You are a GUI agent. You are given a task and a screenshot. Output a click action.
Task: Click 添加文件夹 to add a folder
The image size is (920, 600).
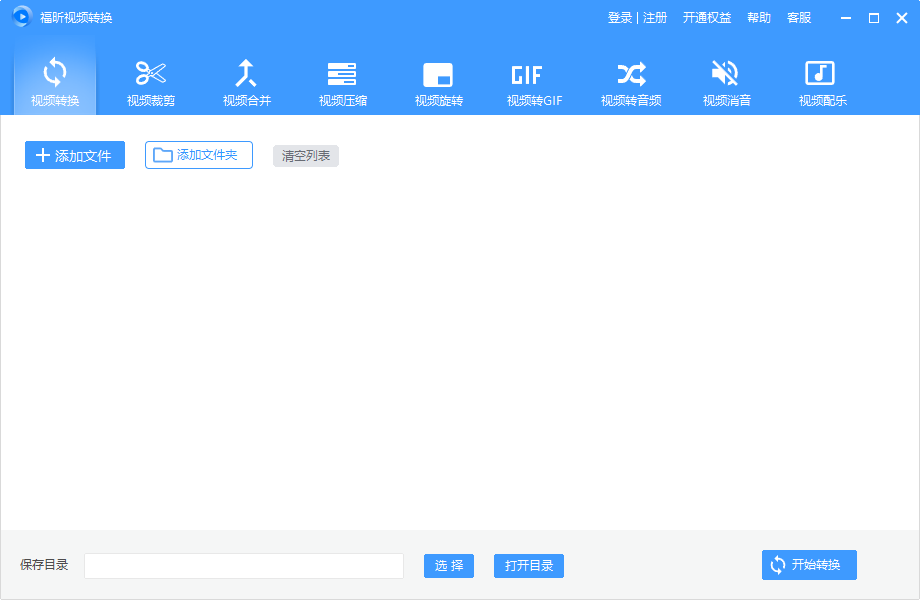click(198, 155)
